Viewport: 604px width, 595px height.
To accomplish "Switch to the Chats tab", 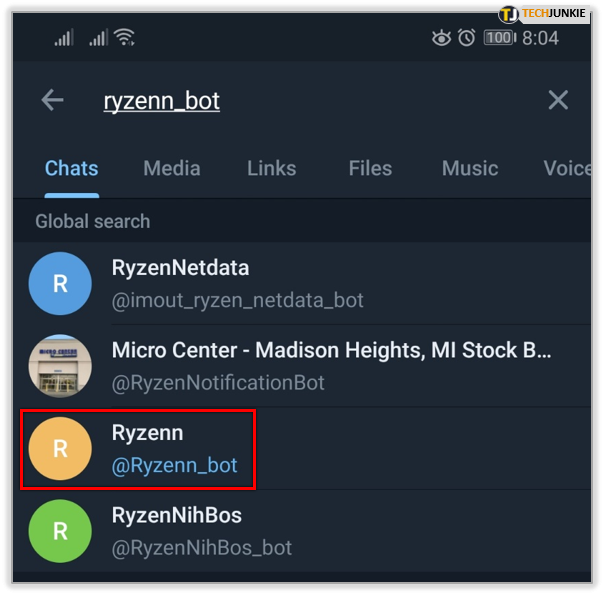I will point(72,168).
